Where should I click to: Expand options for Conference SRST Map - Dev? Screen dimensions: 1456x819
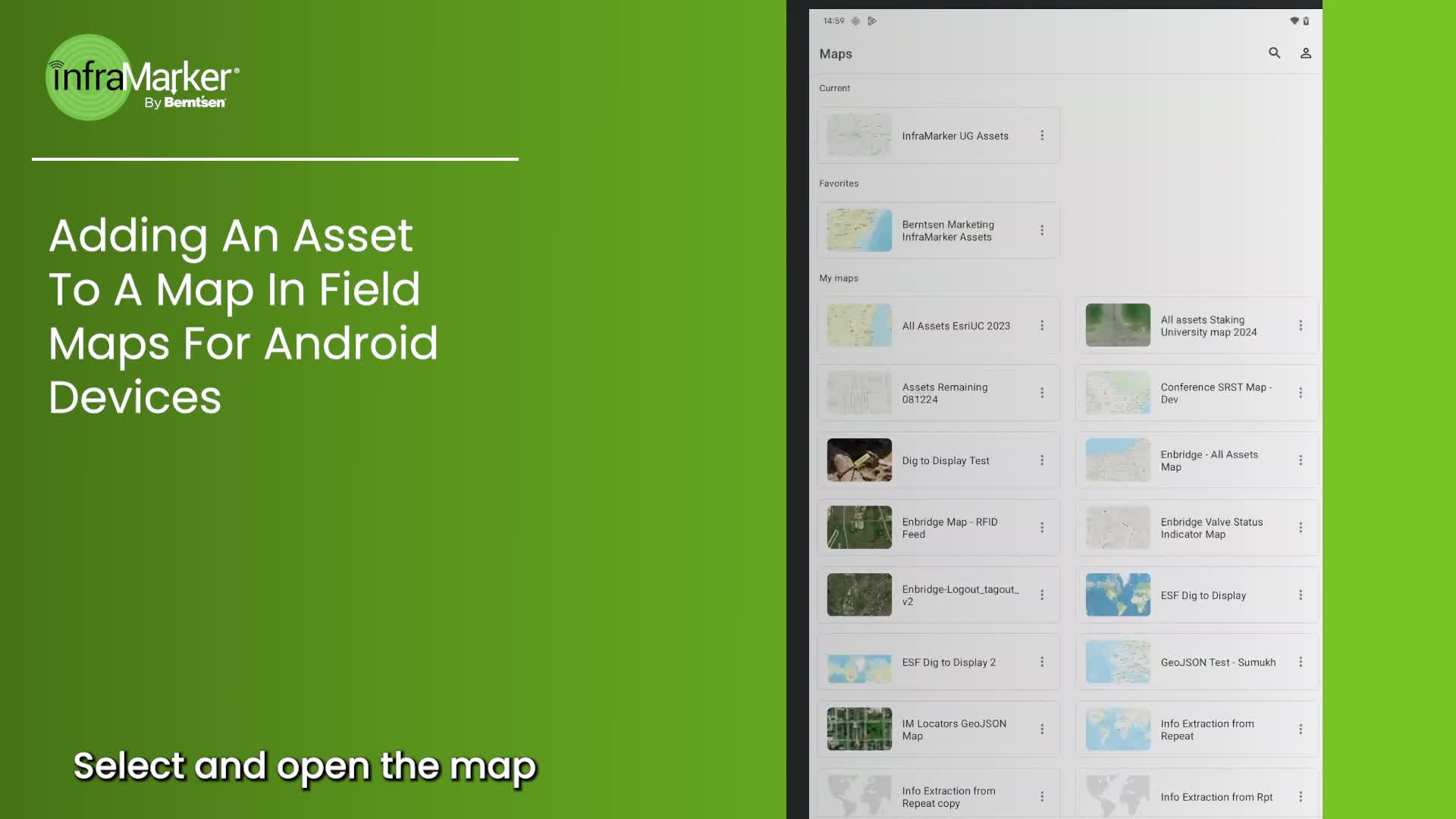pyautogui.click(x=1301, y=393)
